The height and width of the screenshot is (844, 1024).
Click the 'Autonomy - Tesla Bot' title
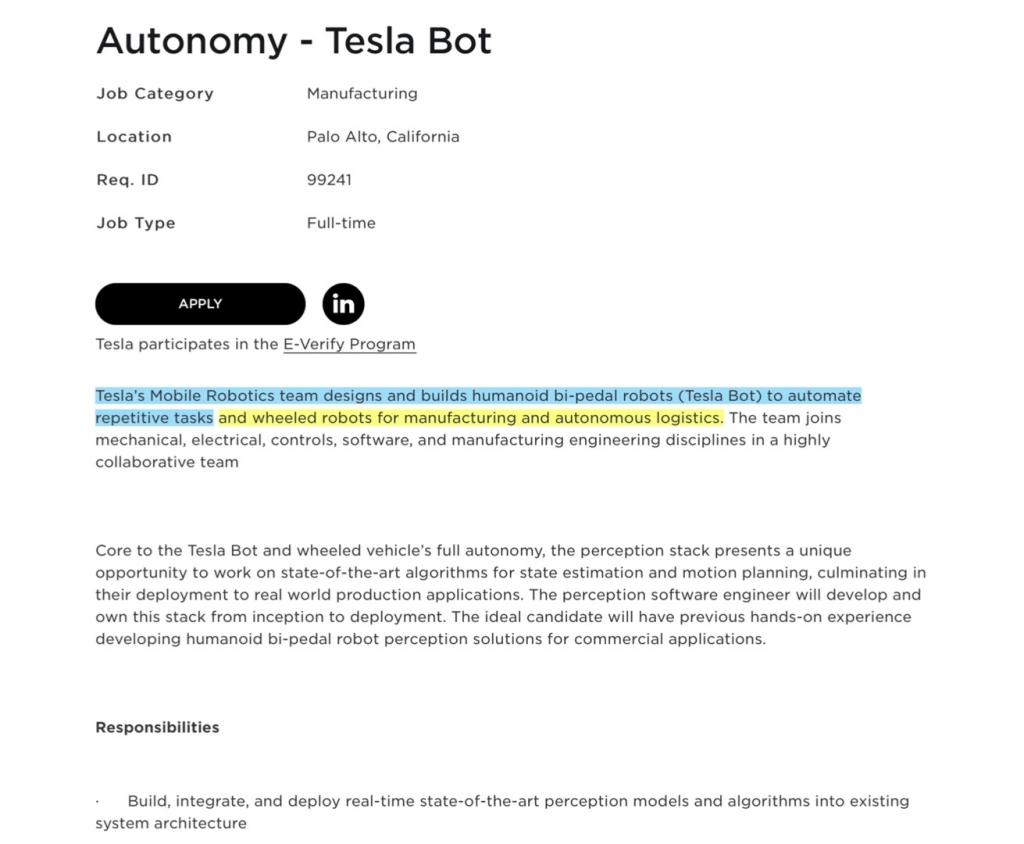(294, 41)
